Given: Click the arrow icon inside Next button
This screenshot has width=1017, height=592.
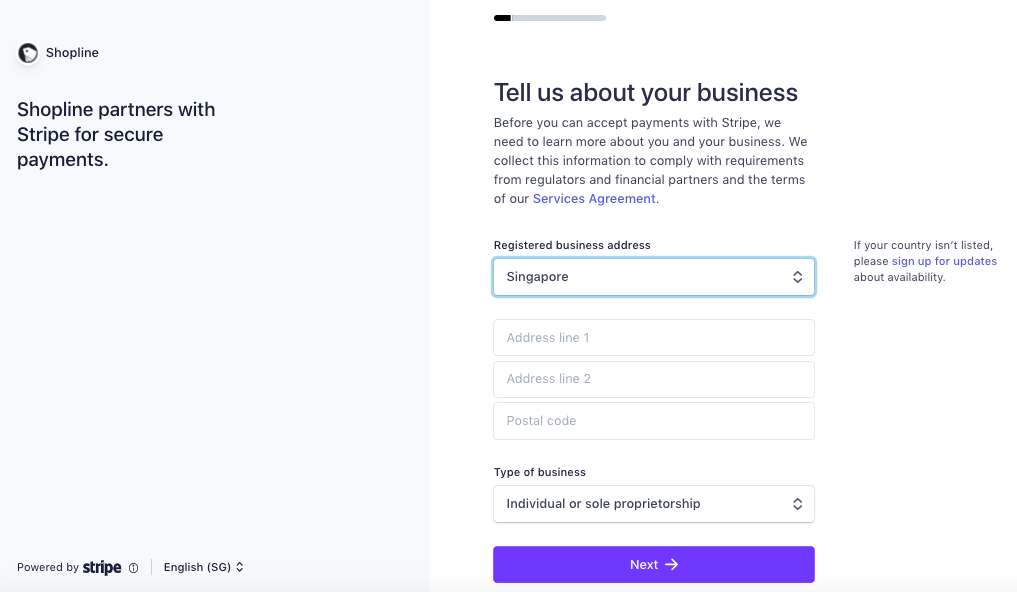Looking at the screenshot, I should click(x=672, y=565).
